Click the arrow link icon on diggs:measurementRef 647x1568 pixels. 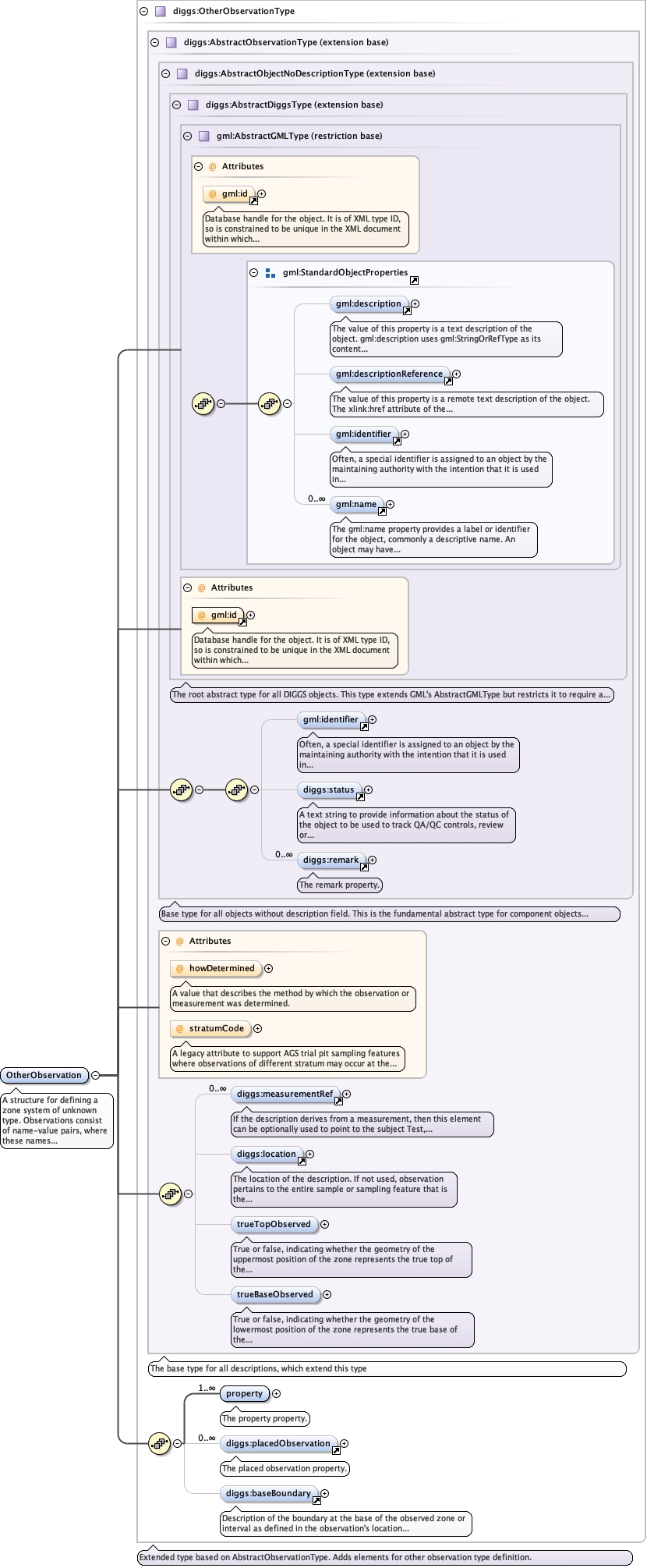click(338, 1101)
